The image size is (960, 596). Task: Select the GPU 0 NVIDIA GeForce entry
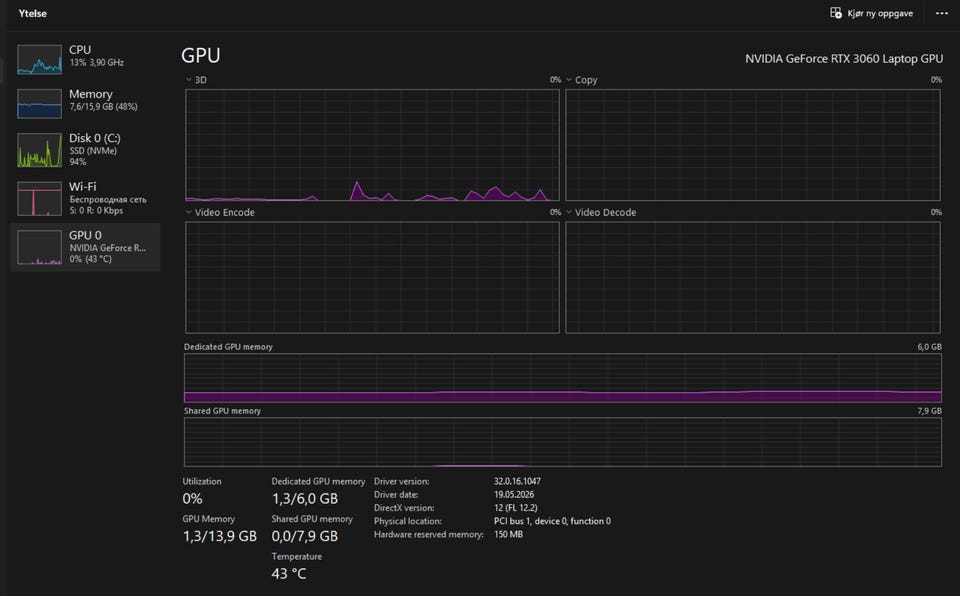[86, 247]
